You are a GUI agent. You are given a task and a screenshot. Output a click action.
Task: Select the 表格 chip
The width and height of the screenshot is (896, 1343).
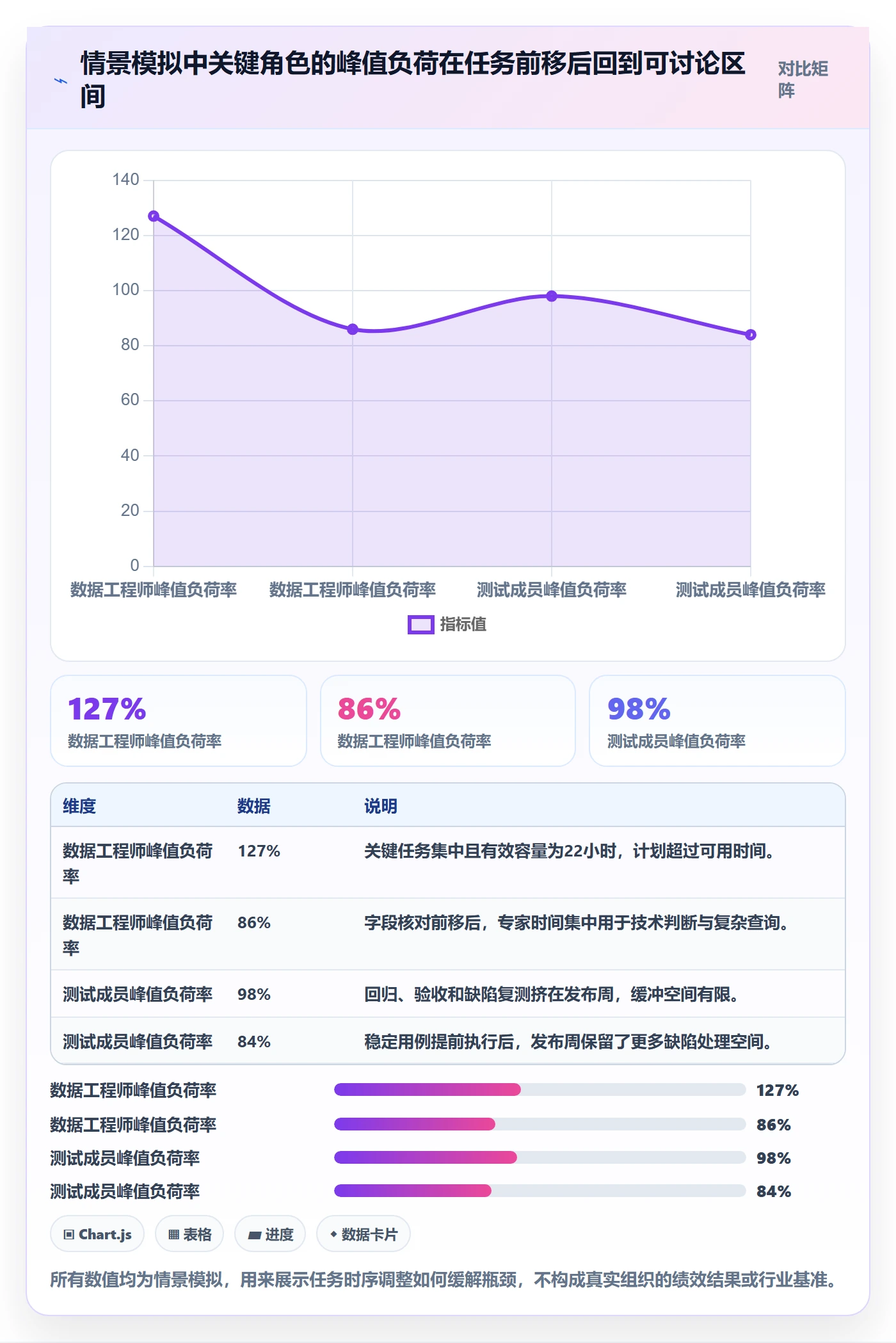(x=189, y=1234)
